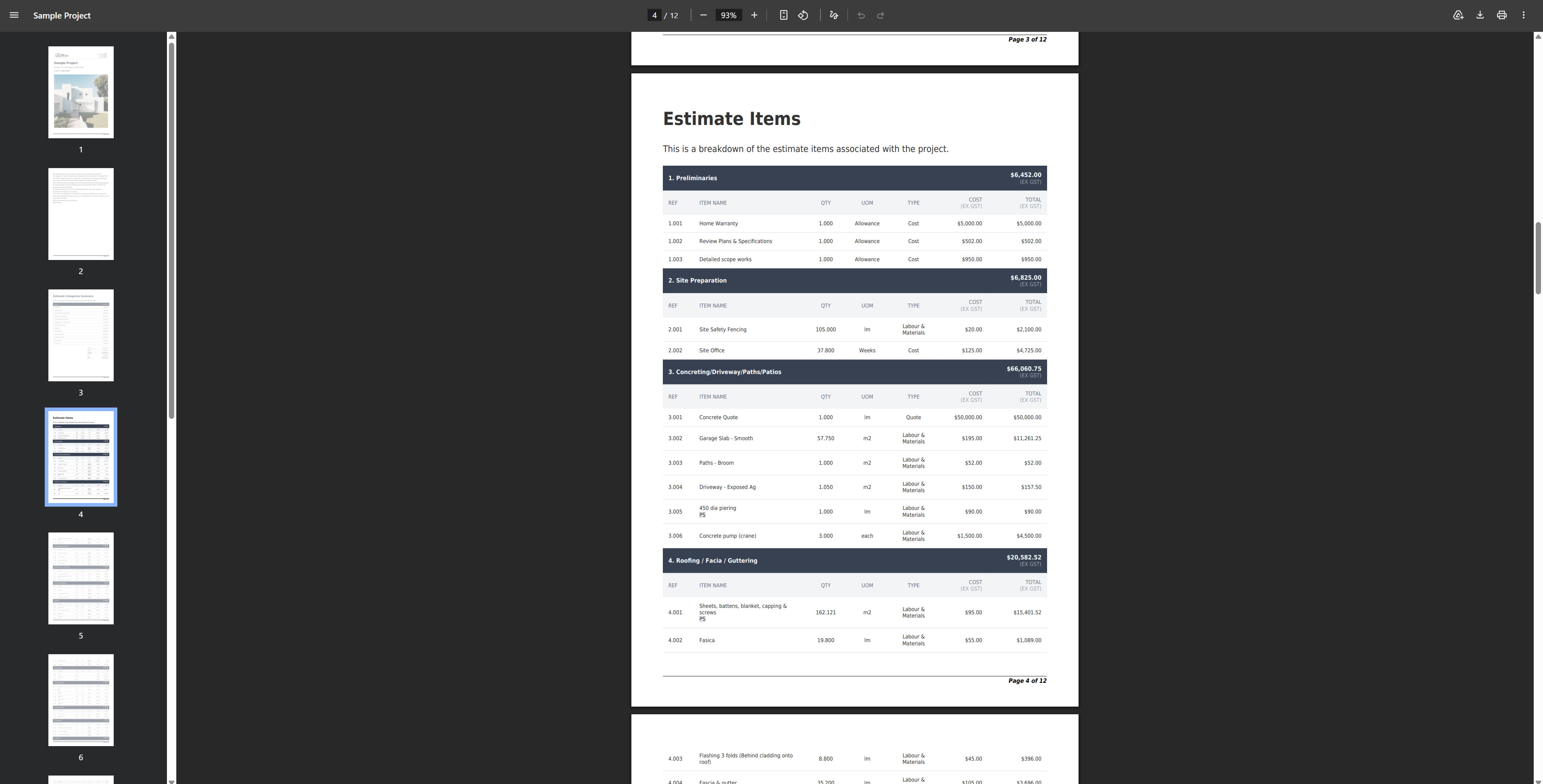Rotate the document counterclockwise

pos(803,15)
